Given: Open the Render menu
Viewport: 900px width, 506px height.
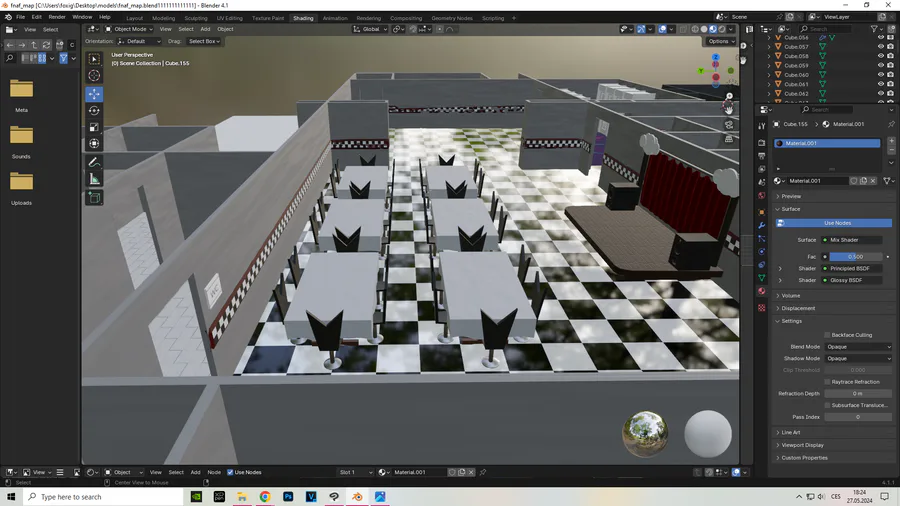Looking at the screenshot, I should click(x=57, y=17).
